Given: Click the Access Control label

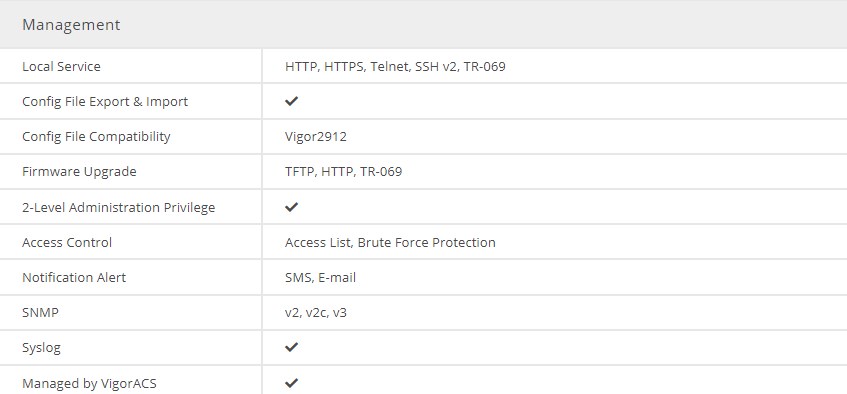Looking at the screenshot, I should 67,242.
